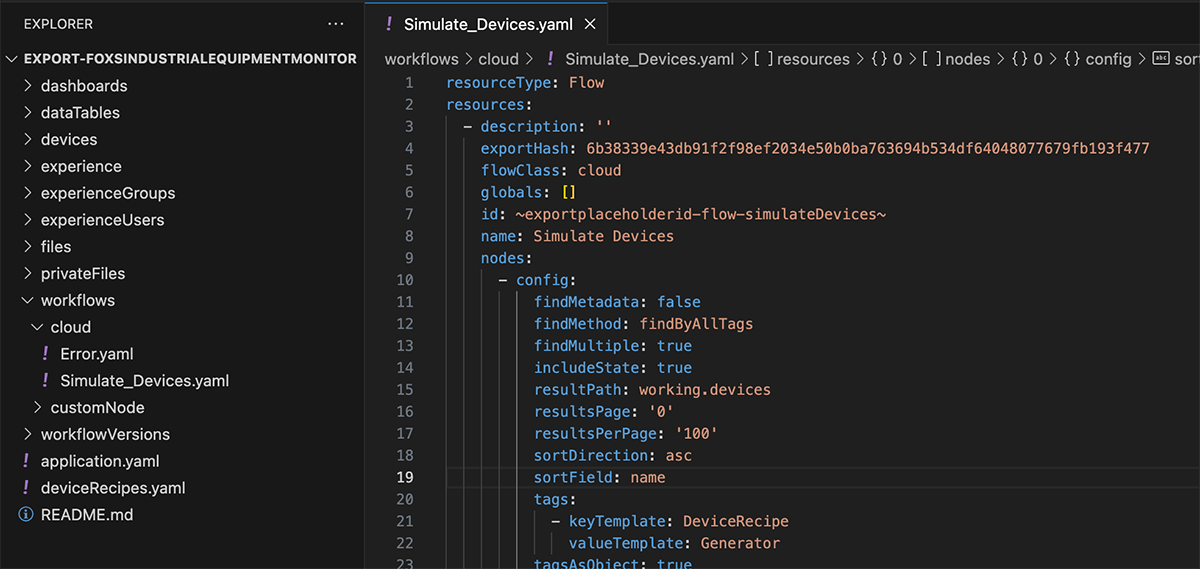
Task: Open README.md file
Action: 87,515
